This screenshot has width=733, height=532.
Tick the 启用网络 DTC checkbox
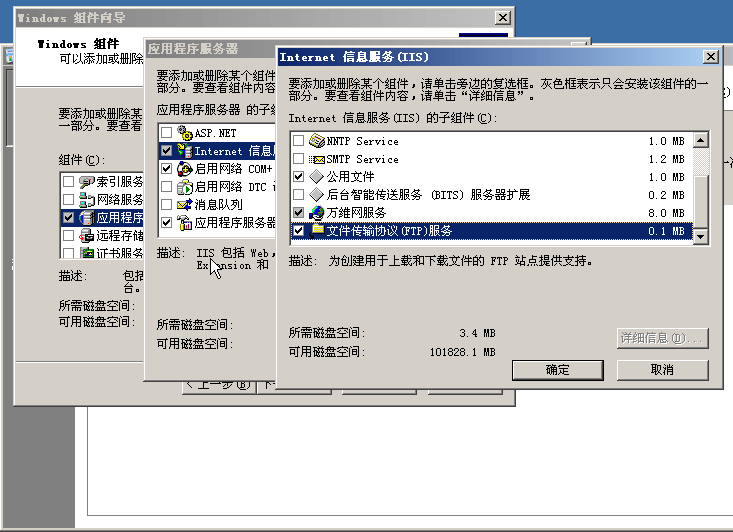pos(166,187)
